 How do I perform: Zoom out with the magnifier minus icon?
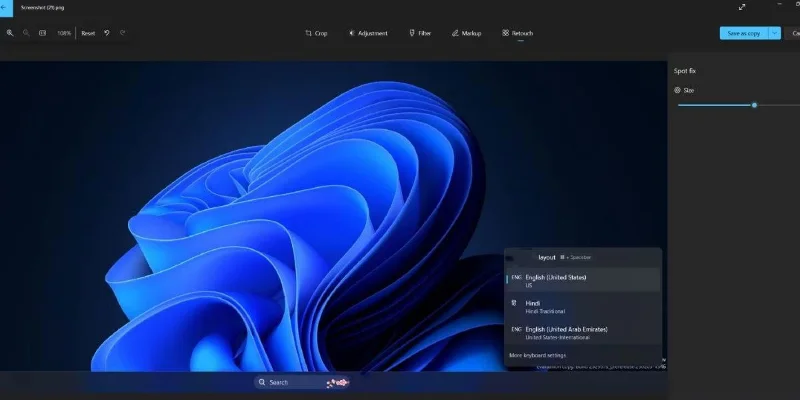26,33
